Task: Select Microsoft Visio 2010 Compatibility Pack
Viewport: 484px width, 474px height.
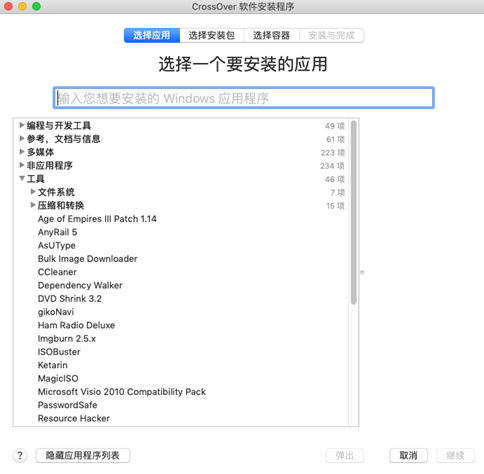Action: click(122, 392)
